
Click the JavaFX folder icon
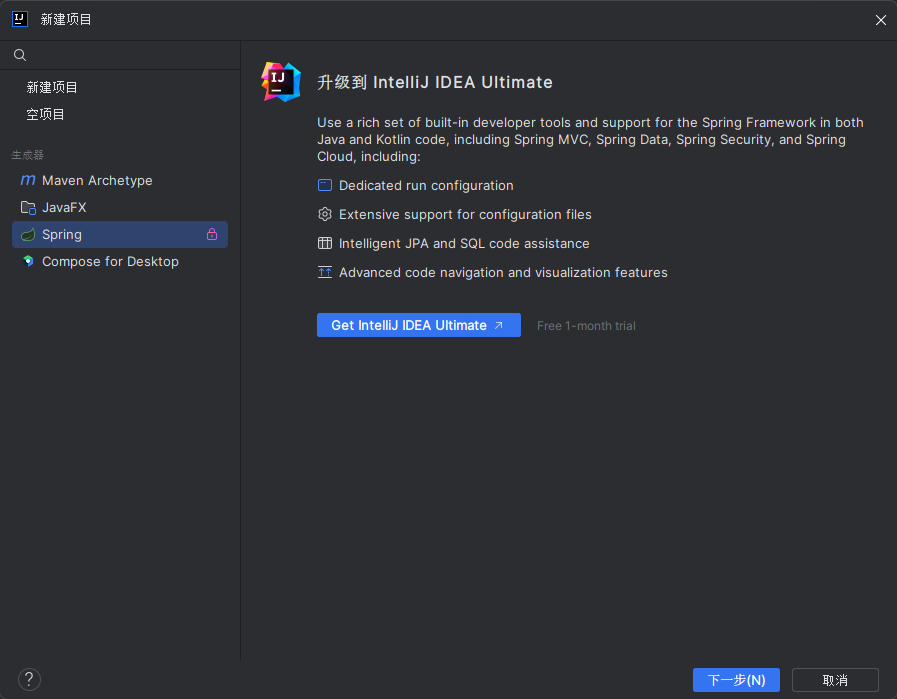tap(28, 208)
